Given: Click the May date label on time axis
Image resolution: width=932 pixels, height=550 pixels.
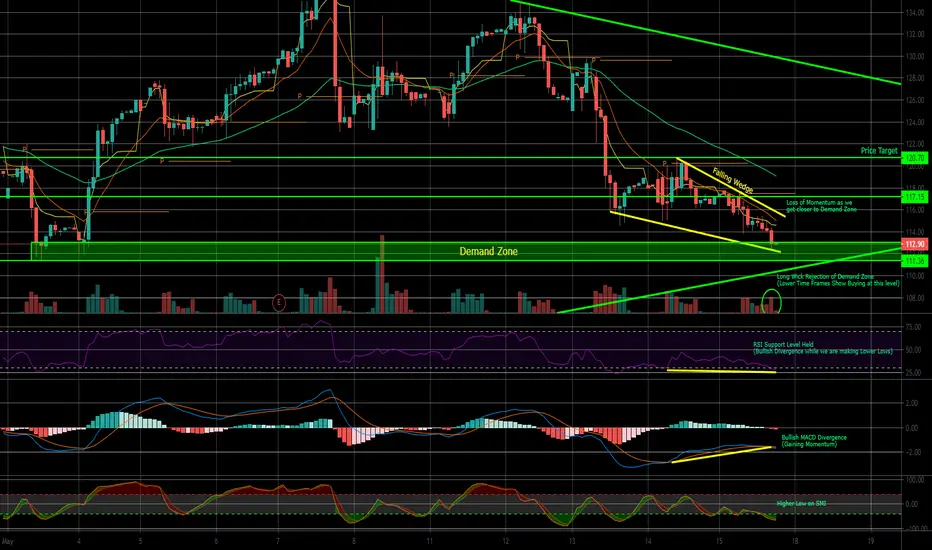Looking at the screenshot, I should coord(7,542).
